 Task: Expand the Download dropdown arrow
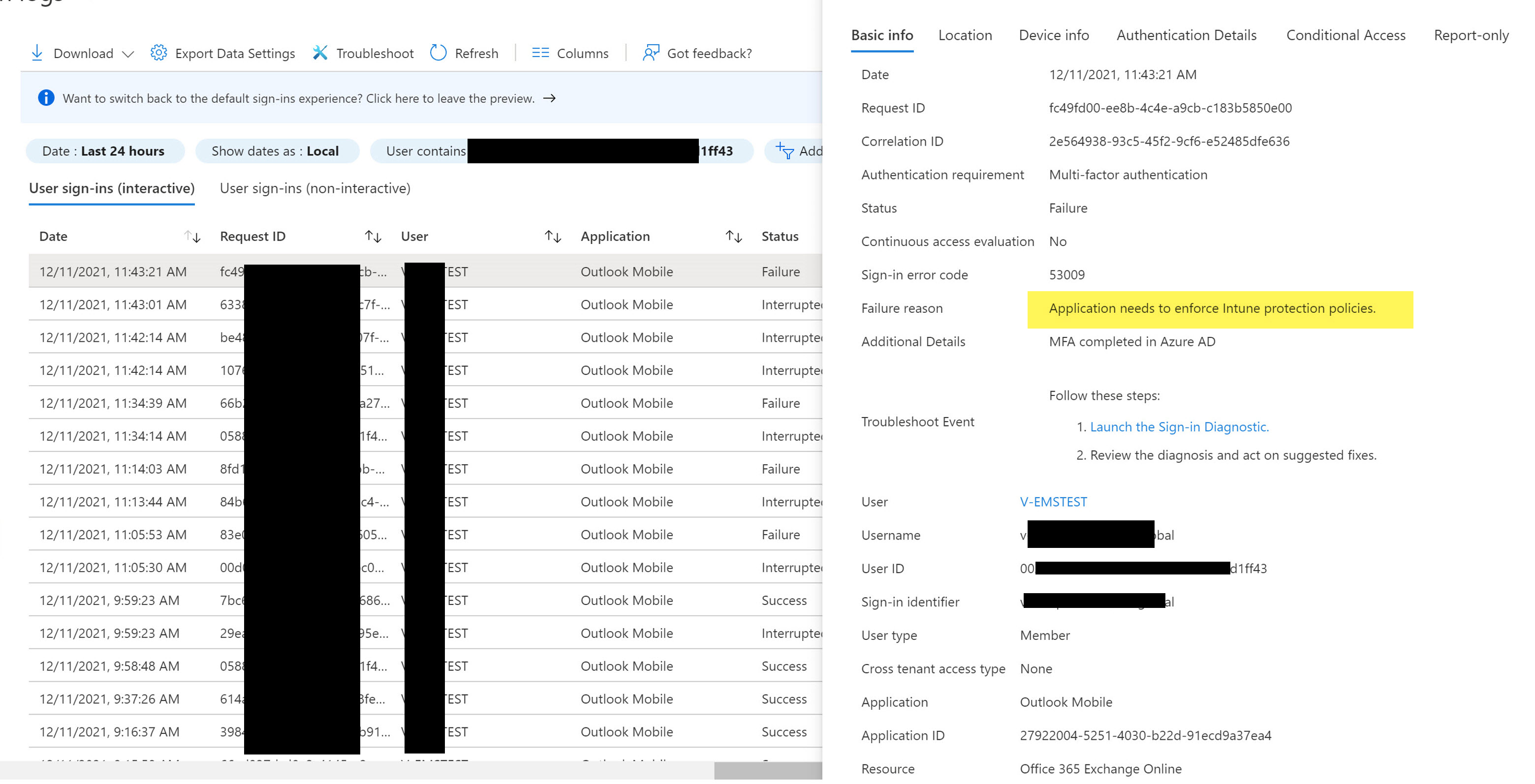point(129,54)
